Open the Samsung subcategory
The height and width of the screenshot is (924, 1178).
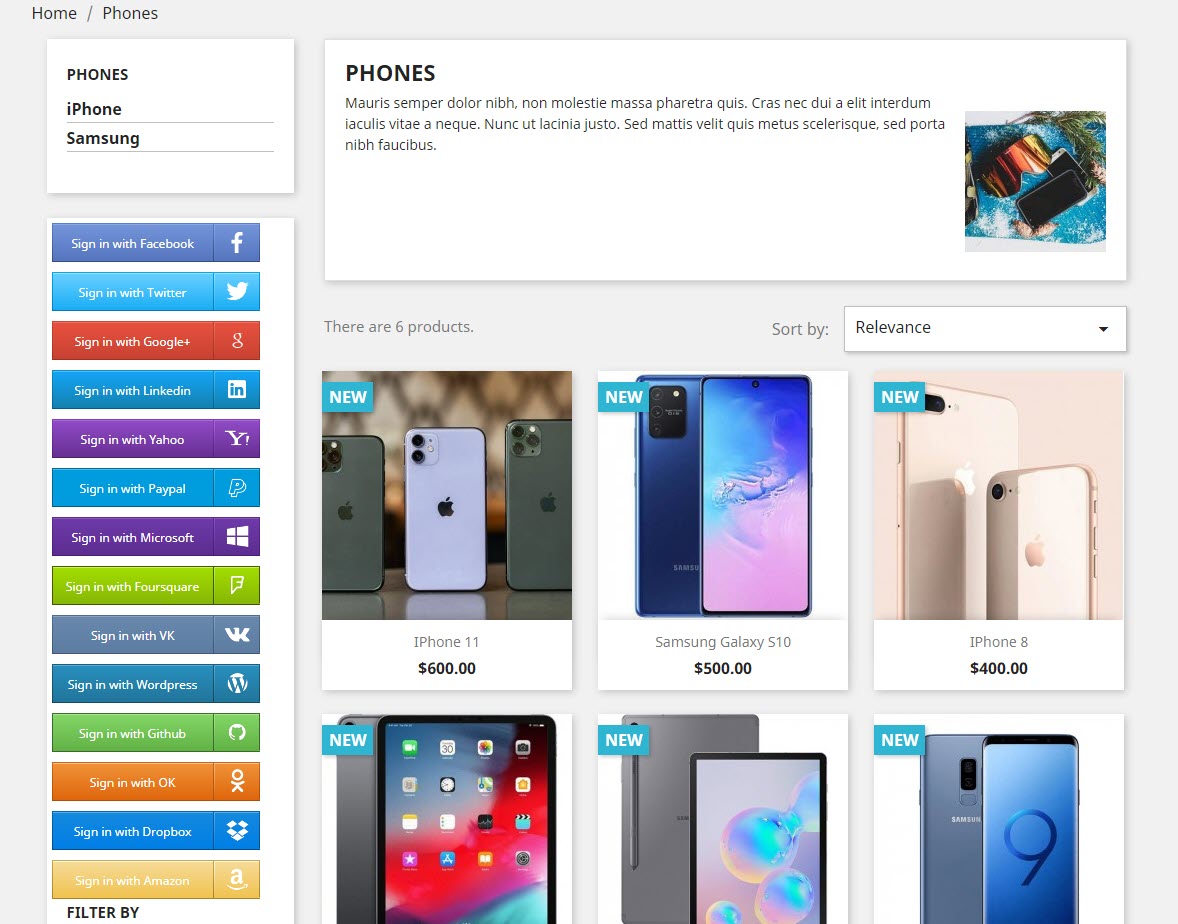point(103,138)
